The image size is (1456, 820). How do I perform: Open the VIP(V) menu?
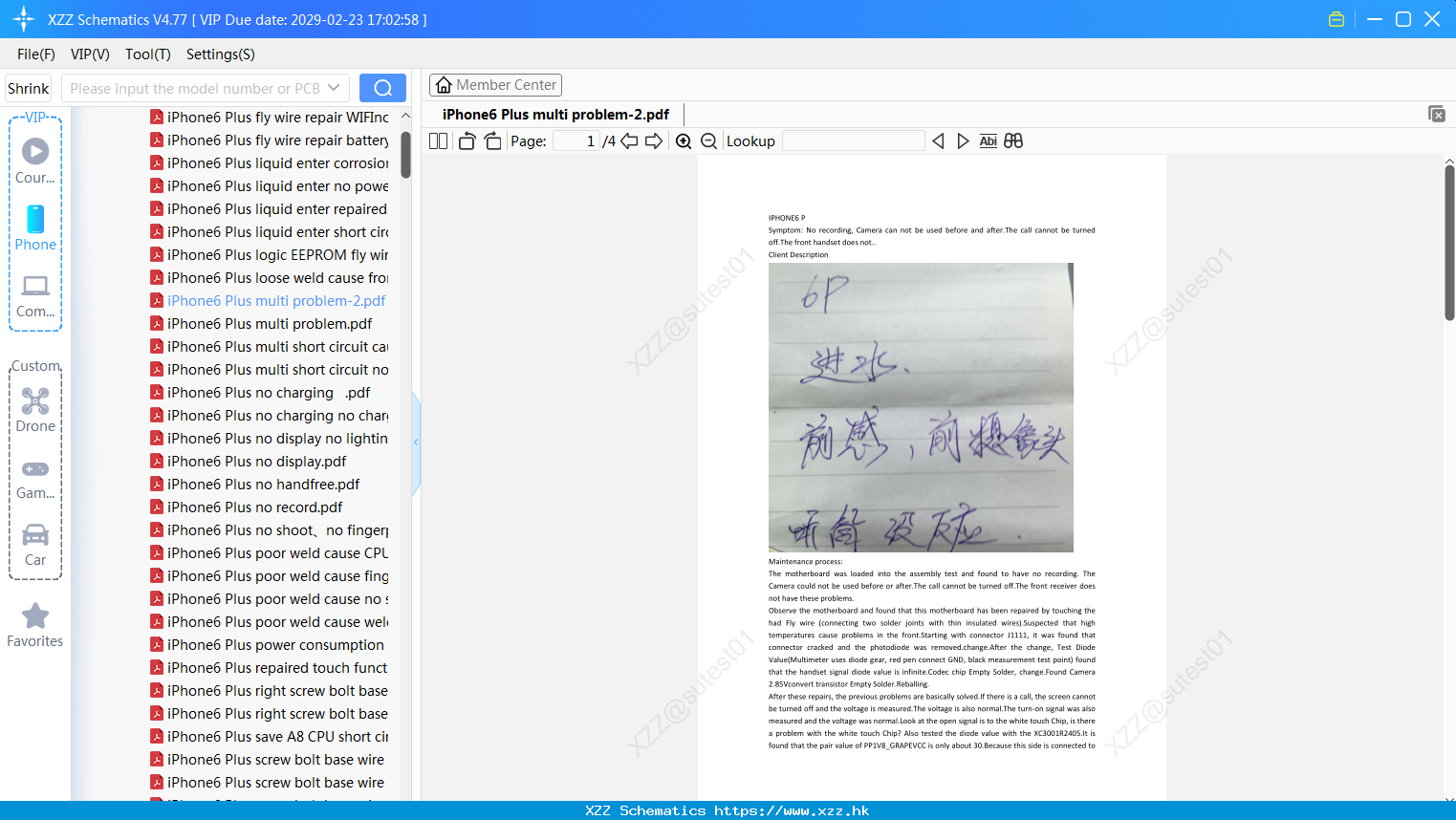(x=90, y=54)
